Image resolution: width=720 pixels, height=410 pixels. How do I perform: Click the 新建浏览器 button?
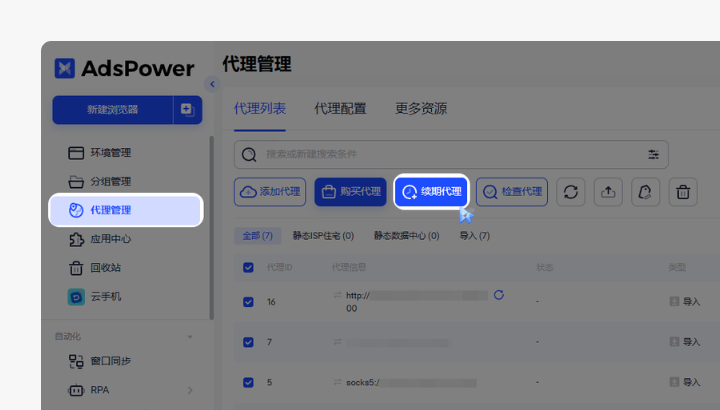click(112, 110)
